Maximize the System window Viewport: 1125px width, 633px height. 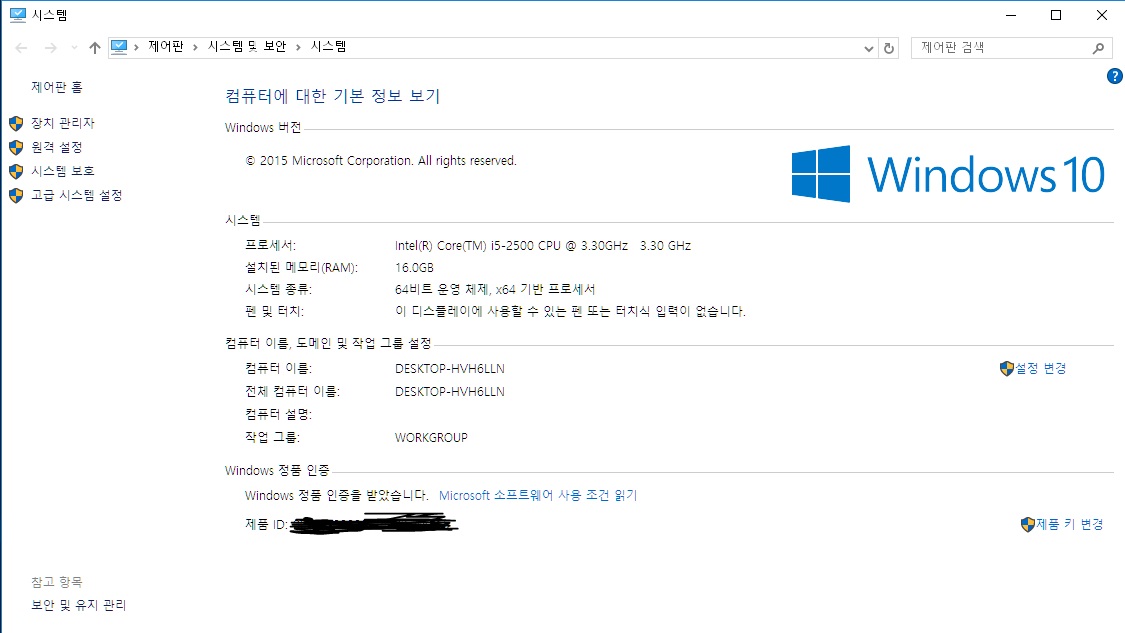pyautogui.click(x=1056, y=15)
